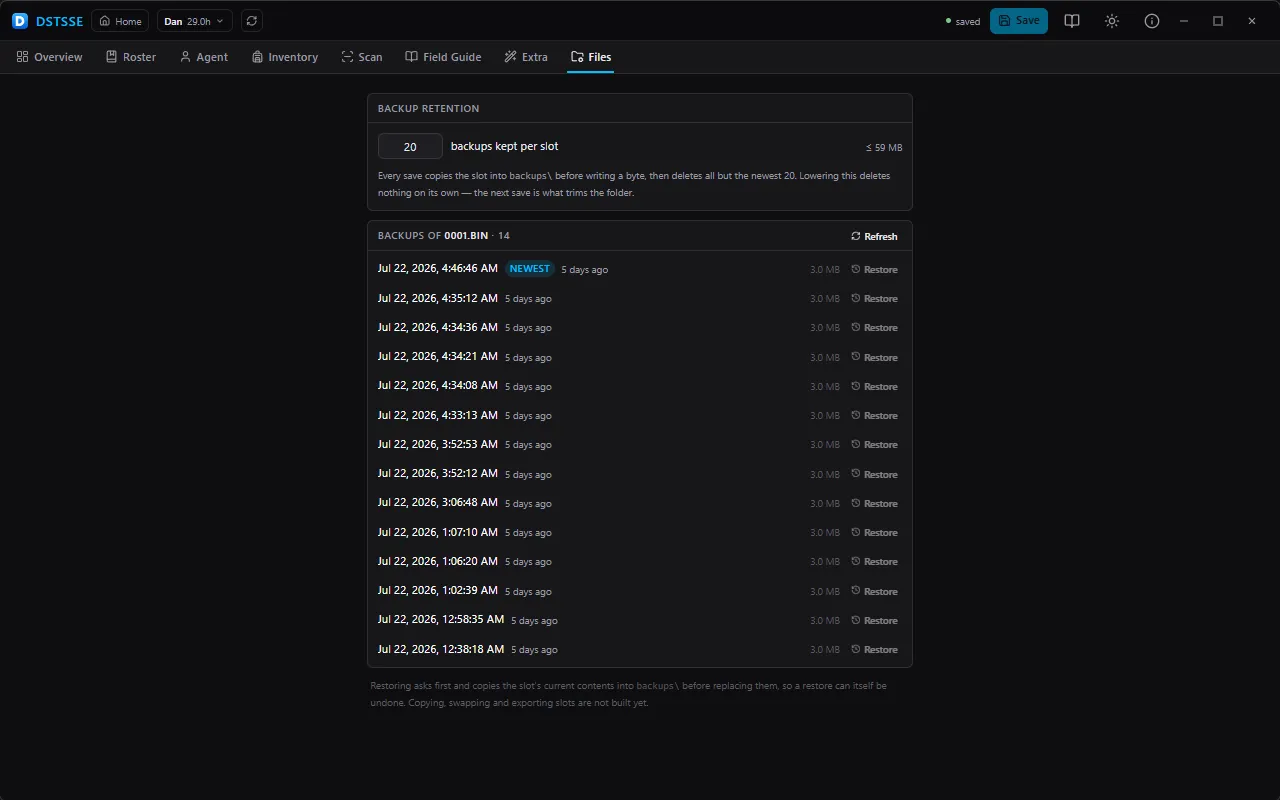
Task: Restore the 1:06:20 AM backup
Action: (874, 561)
